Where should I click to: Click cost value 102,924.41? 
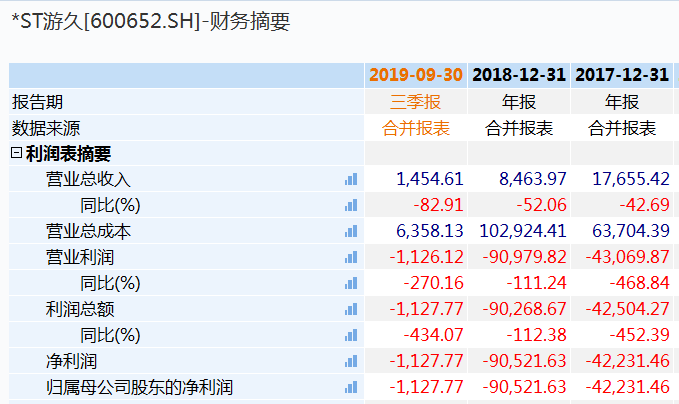pos(523,231)
